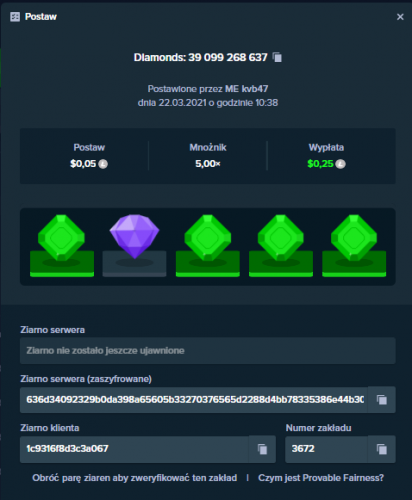Click the date text 'dnia 22.03.2021 o godzinie 10:38'
Screen dimensions: 412x500
point(208,103)
